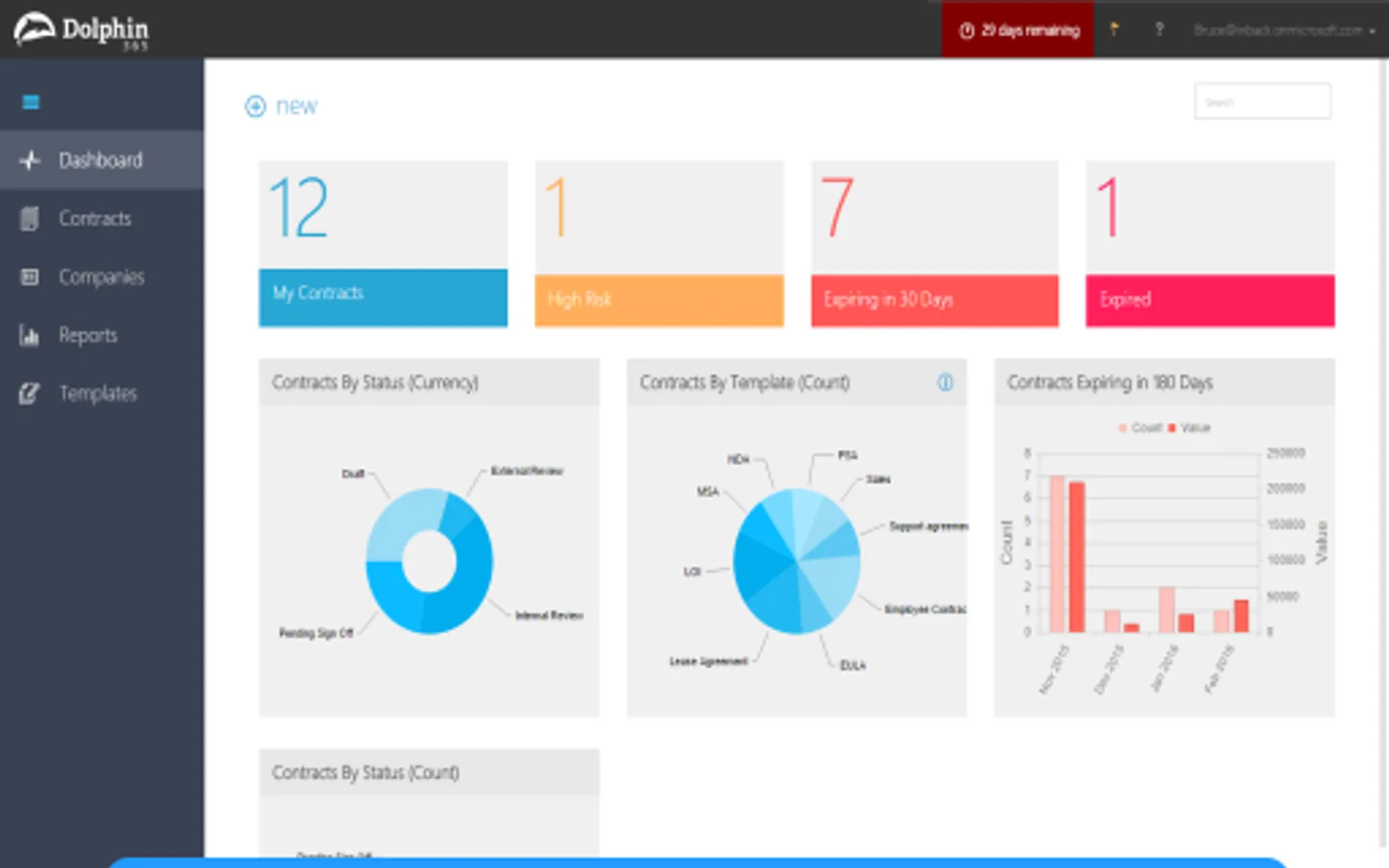Click the page vertical scrollbar
The image size is (1389, 868).
click(x=1384, y=451)
